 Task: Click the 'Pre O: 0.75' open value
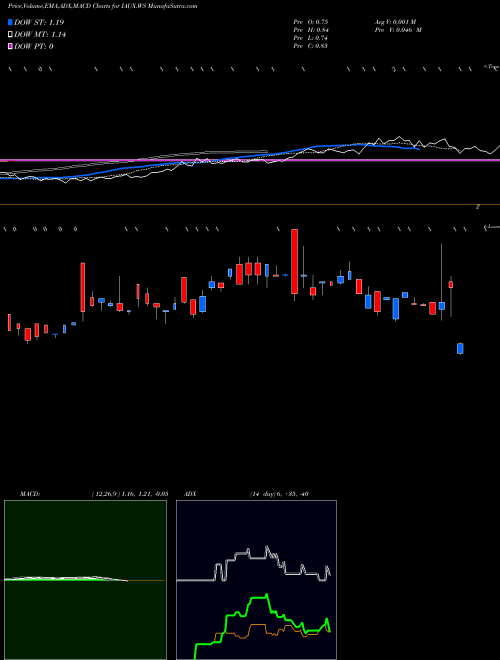(311, 22)
